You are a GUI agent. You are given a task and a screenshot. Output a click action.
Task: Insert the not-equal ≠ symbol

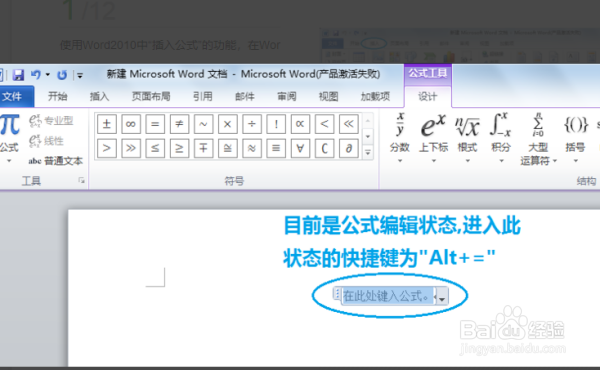tap(179, 124)
